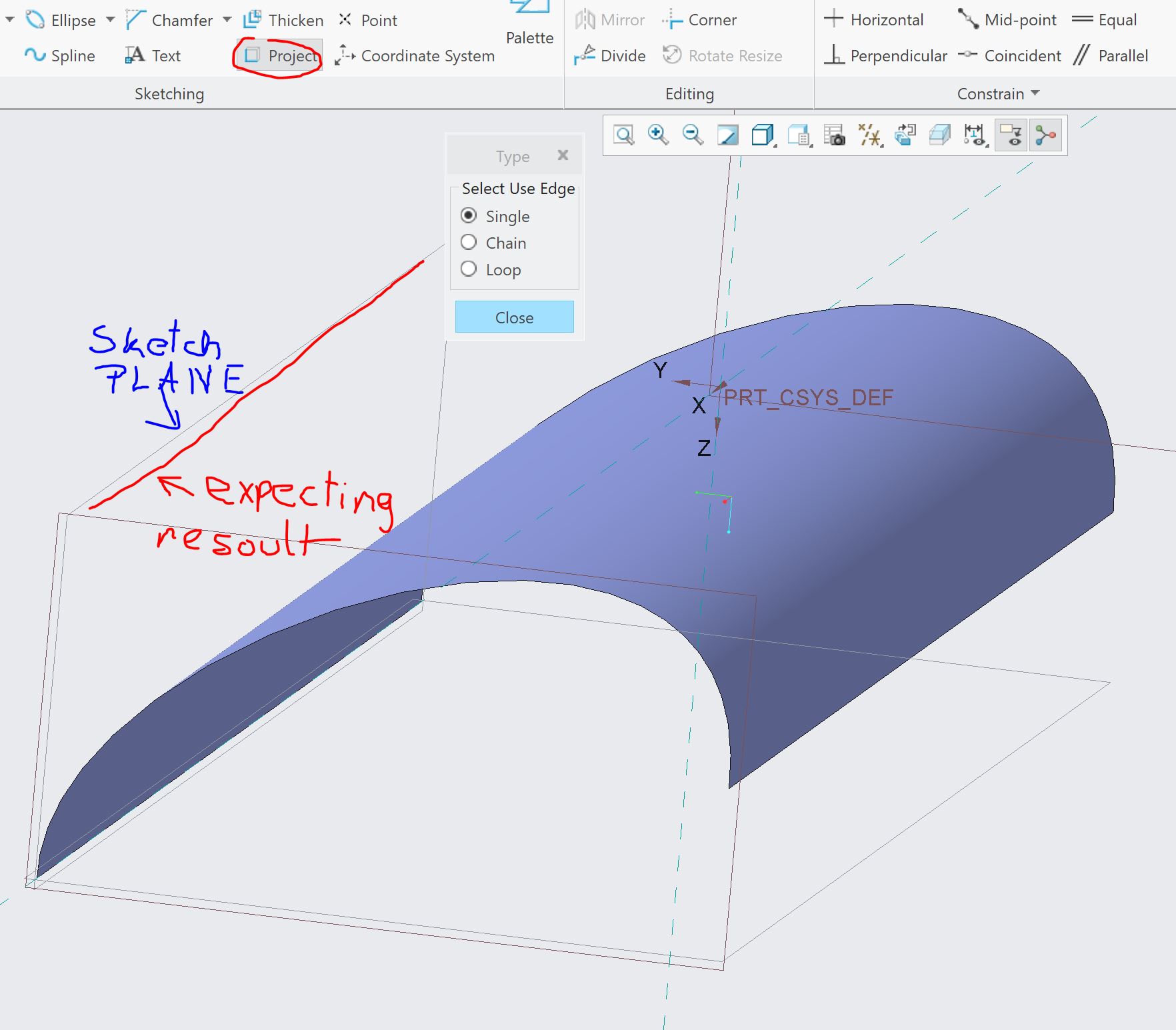The height and width of the screenshot is (1030, 1176).
Task: Click the Zoom In magnifier icon
Action: tap(657, 135)
